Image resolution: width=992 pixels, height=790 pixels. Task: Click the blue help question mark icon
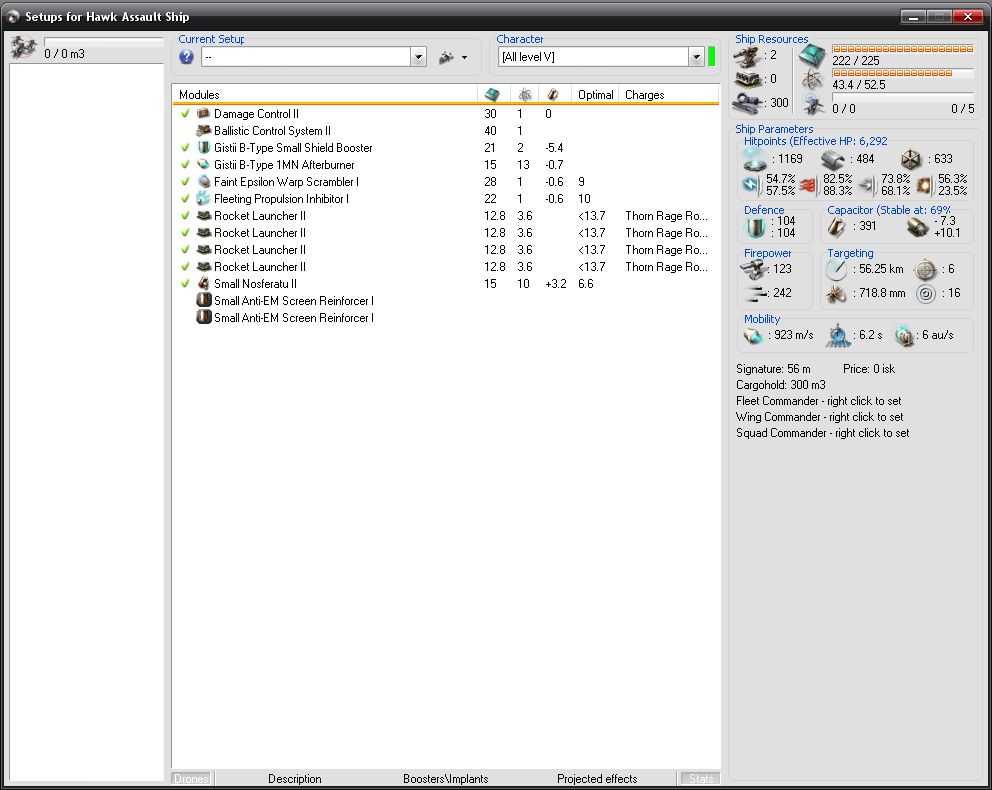coord(186,57)
